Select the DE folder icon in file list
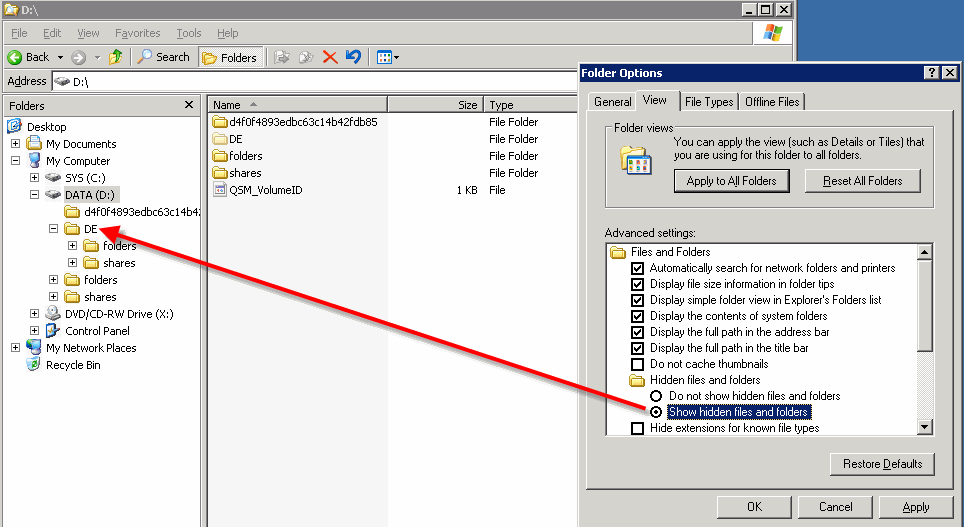 (220, 139)
